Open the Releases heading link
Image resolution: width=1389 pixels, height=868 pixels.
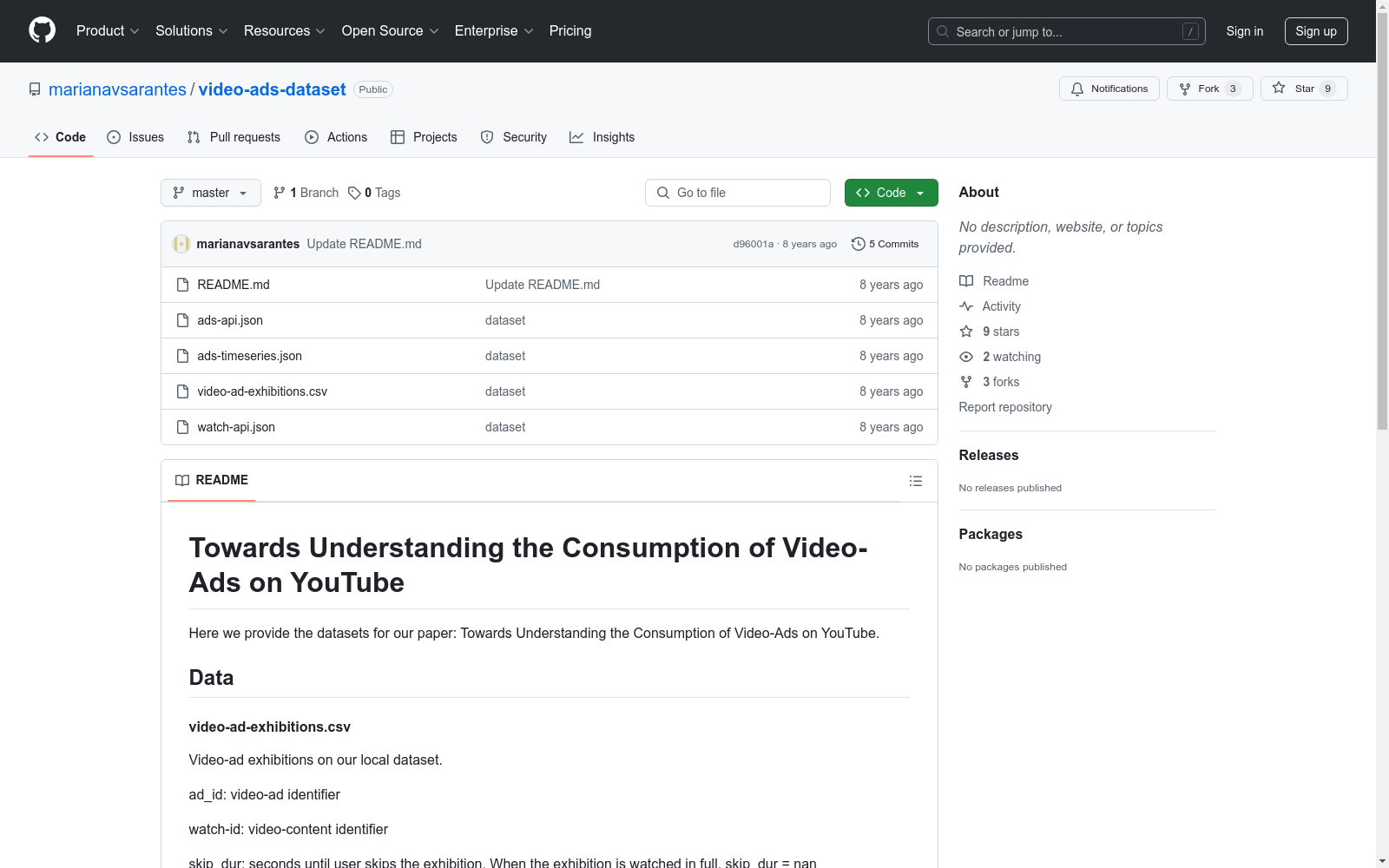pyautogui.click(x=989, y=455)
